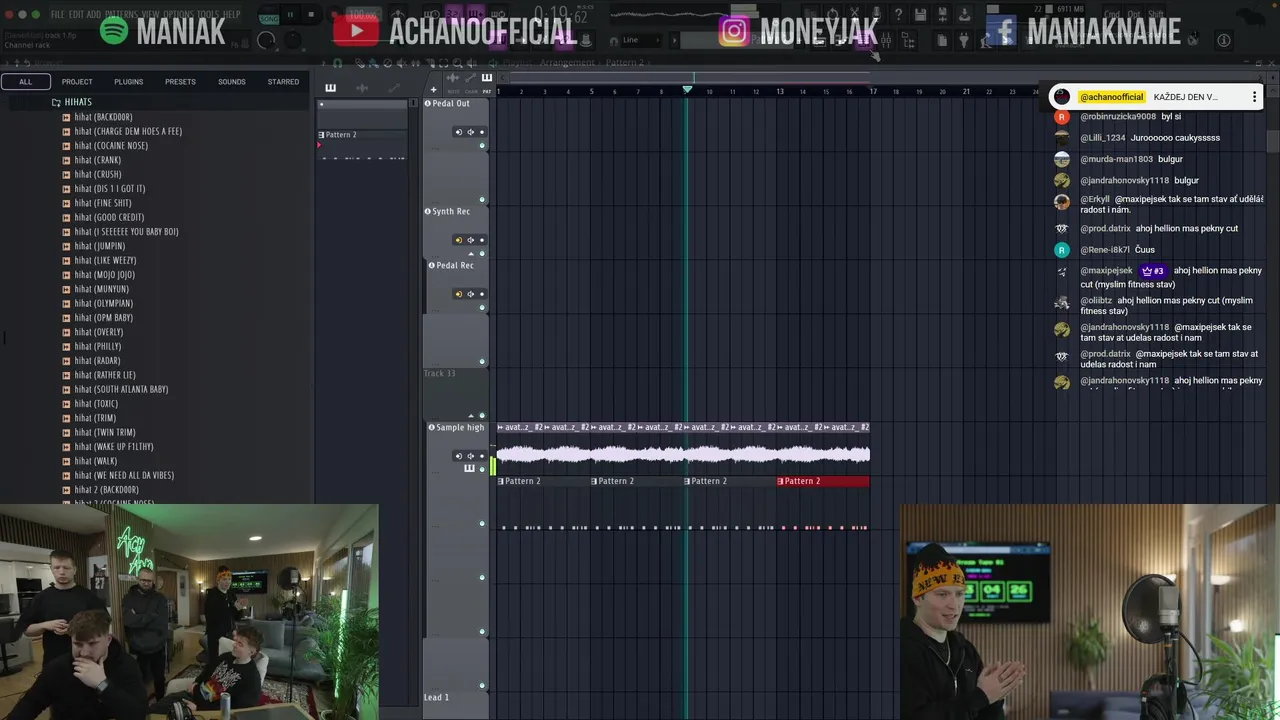Image resolution: width=1280 pixels, height=720 pixels.
Task: Click collapse arrow on Synth Rec track
Action: [x=471, y=253]
